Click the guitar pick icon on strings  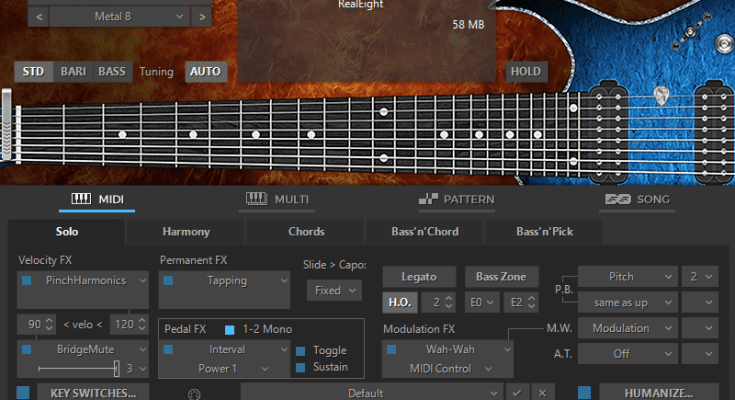[661, 96]
